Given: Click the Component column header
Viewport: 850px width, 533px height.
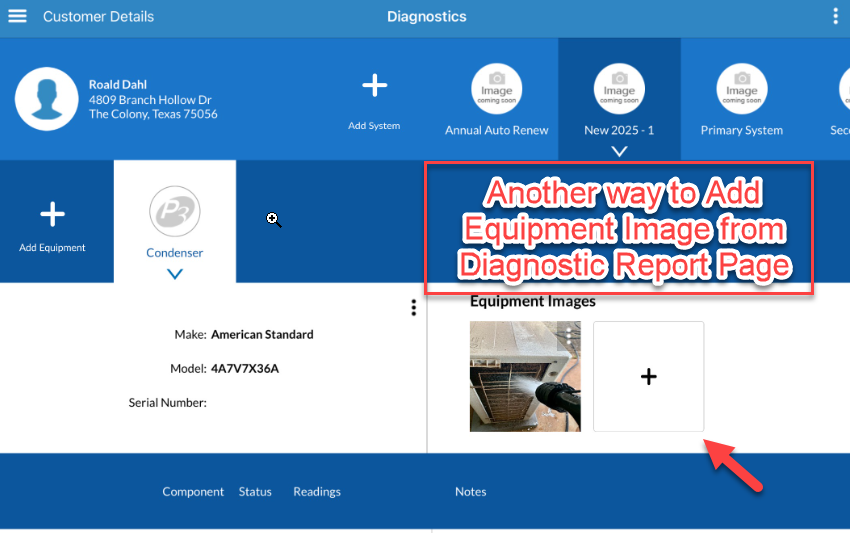Looking at the screenshot, I should tap(193, 492).
